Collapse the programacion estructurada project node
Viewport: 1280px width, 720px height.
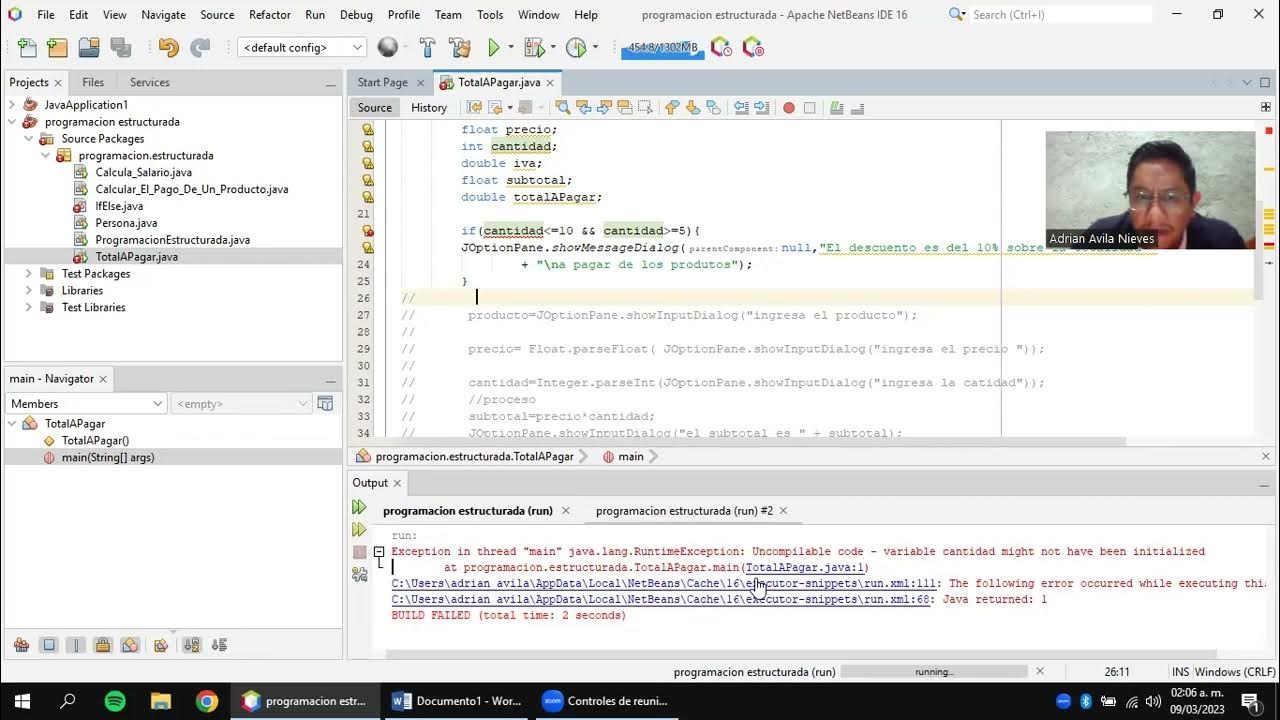pos(12,122)
